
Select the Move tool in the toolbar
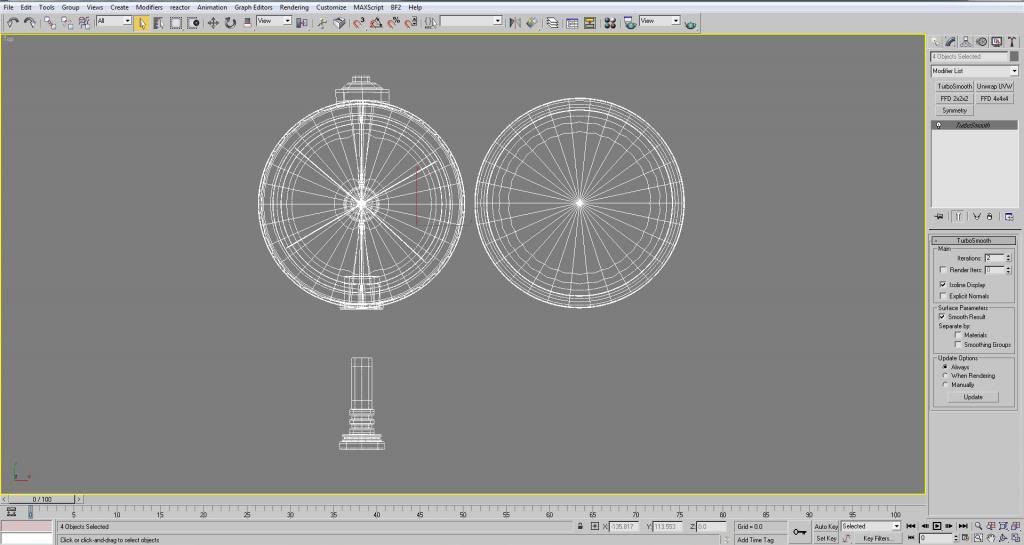pyautogui.click(x=213, y=22)
